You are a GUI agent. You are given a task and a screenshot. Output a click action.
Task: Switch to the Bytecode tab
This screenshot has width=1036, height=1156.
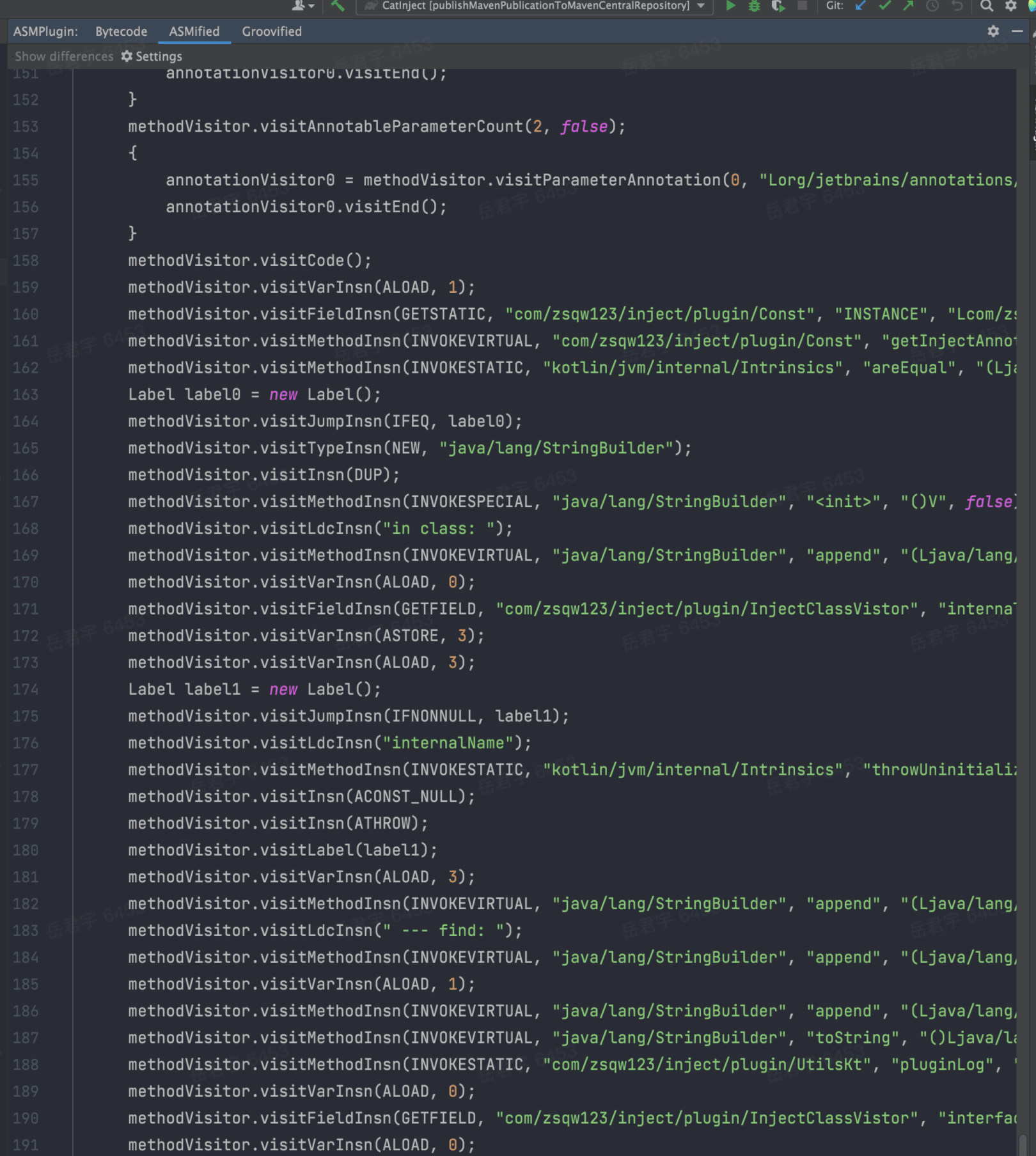[122, 31]
